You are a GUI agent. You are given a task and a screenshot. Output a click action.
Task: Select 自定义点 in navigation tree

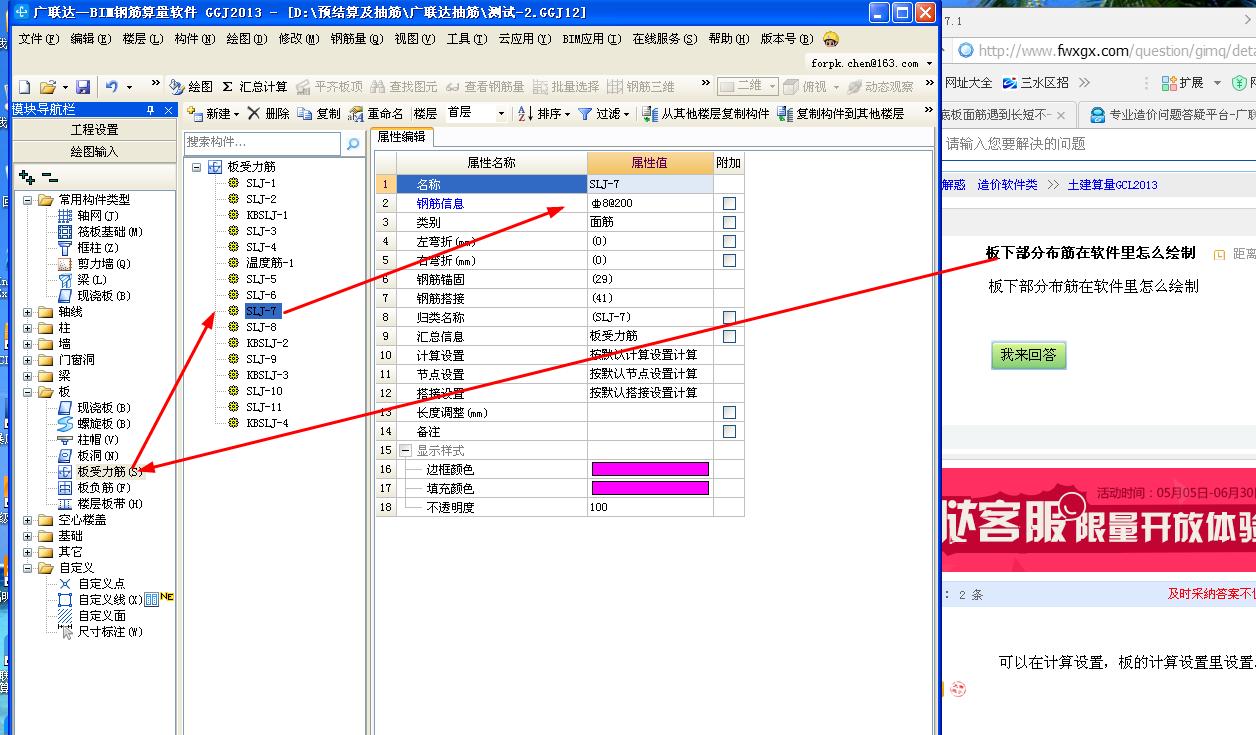(101, 584)
